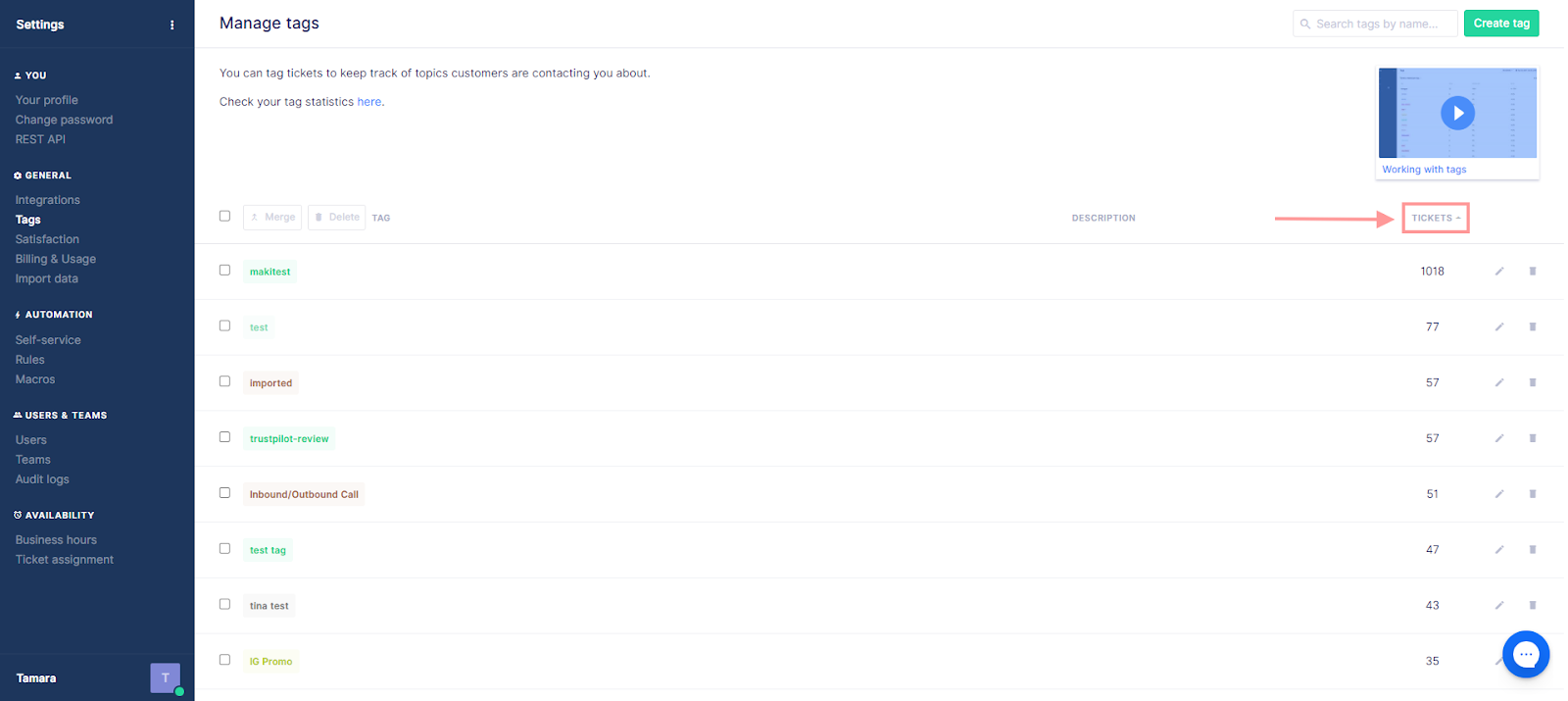The height and width of the screenshot is (701, 1568).
Task: Select Tags in the sidebar
Action: tap(28, 220)
